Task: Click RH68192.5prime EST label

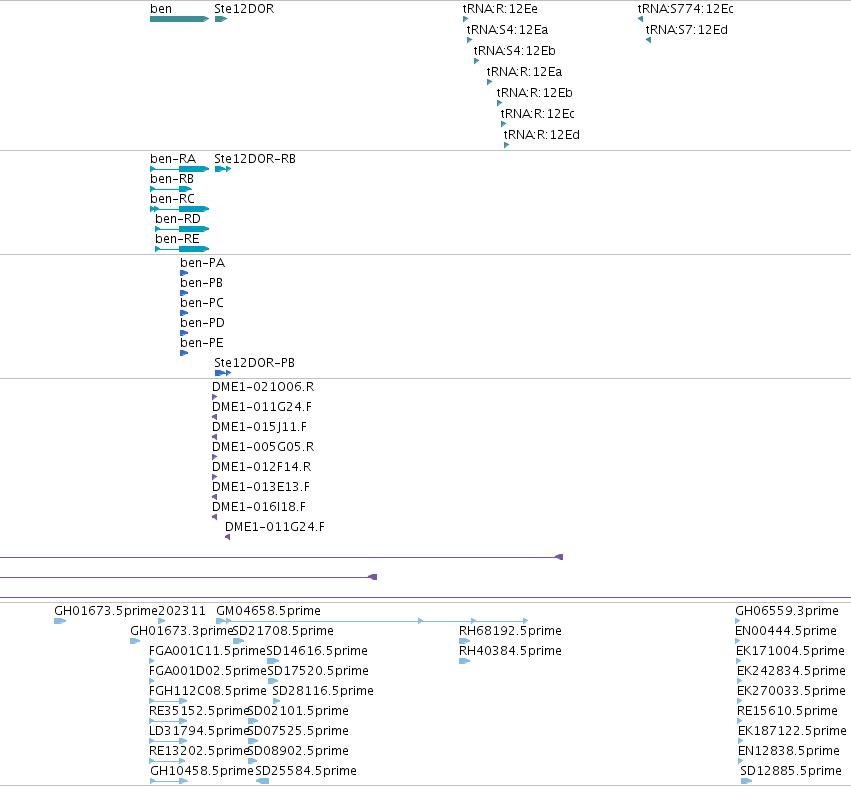Action: coord(510,631)
